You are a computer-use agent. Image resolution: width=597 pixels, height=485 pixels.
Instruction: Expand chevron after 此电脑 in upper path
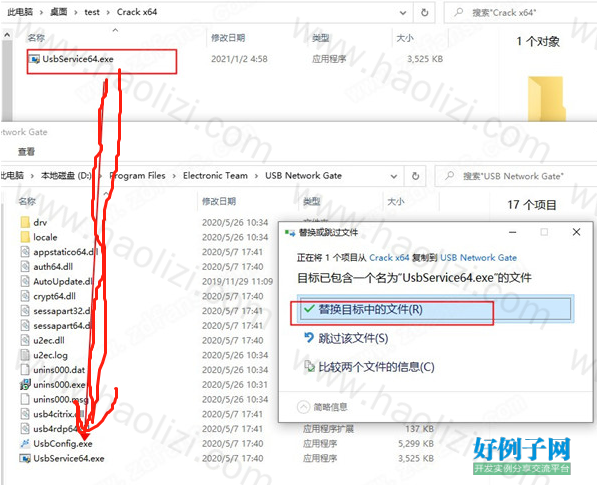click(41, 12)
